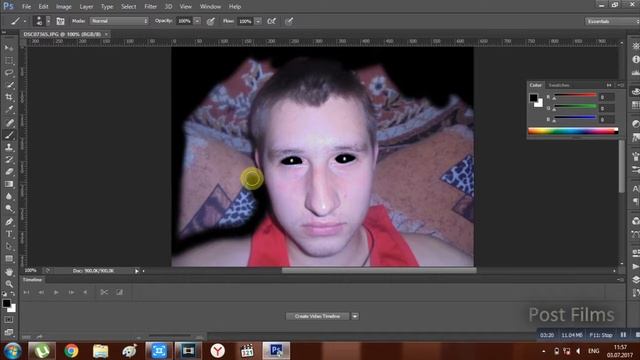
Task: Go to first frame in timeline
Action: click(x=27, y=292)
